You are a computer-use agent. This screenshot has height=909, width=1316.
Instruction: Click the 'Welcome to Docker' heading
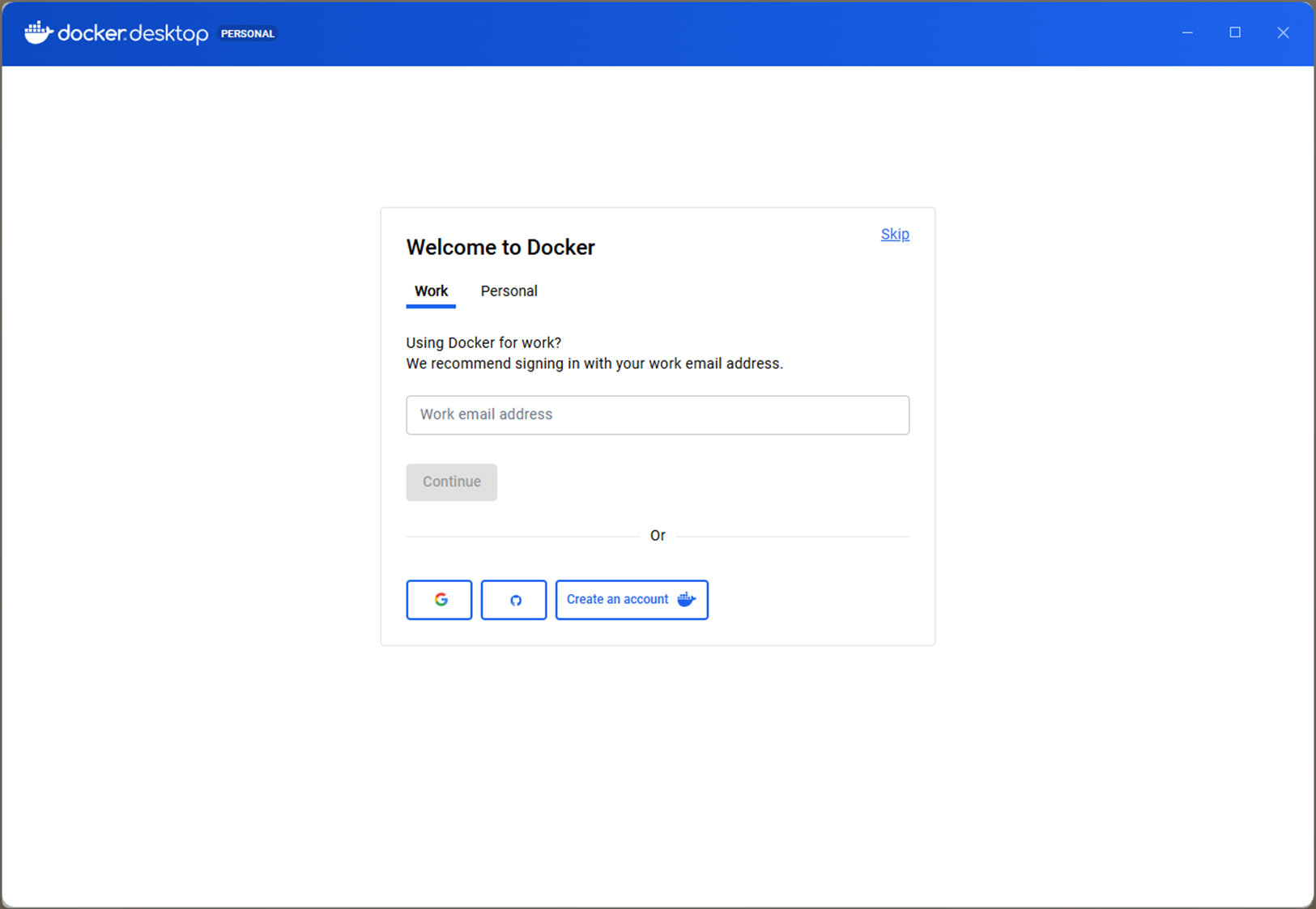point(500,248)
